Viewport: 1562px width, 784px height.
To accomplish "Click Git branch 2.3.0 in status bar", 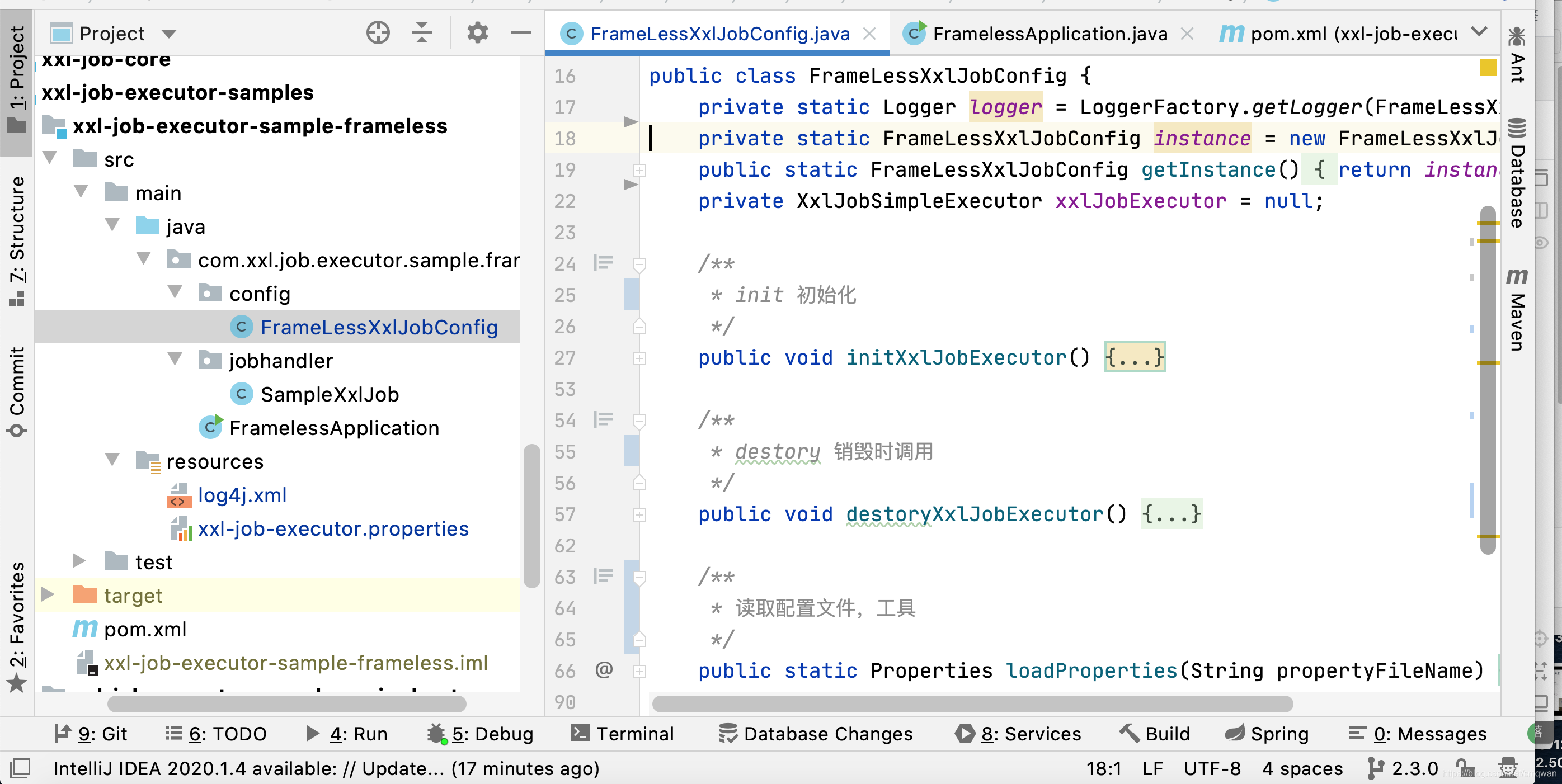I will pos(1403,768).
